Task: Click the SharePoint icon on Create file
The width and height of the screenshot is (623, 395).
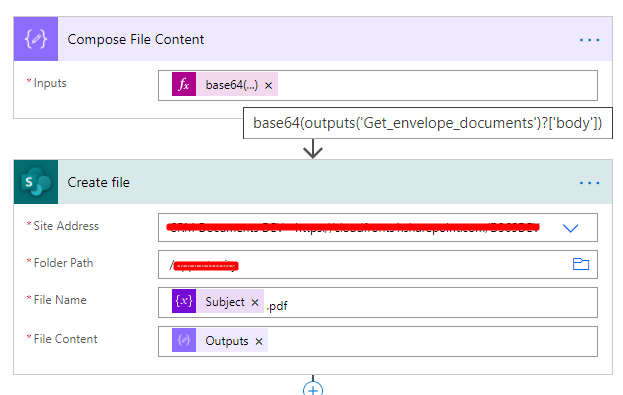Action: (36, 182)
